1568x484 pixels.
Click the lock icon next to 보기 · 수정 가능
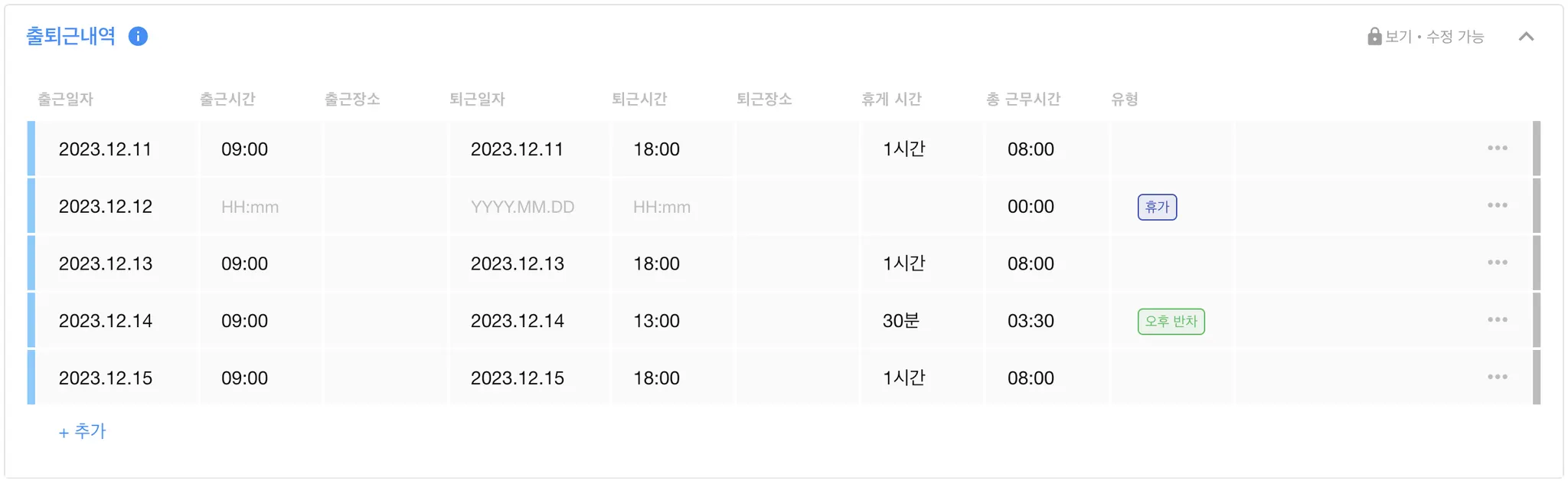click(1374, 36)
